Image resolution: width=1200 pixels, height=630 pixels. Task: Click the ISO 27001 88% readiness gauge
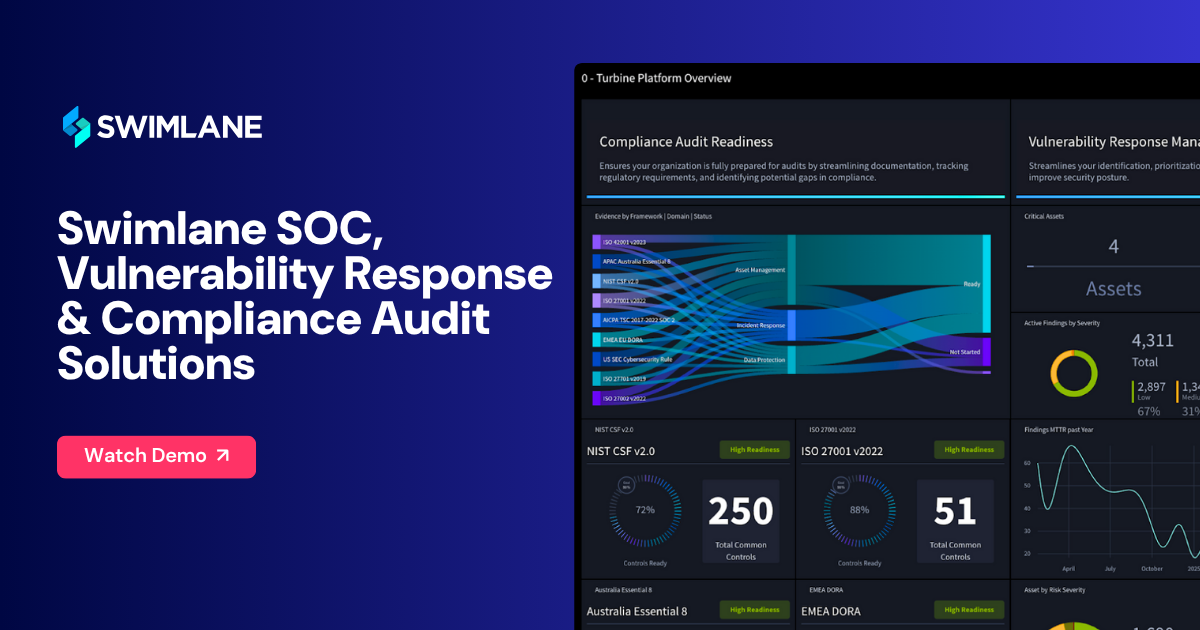tap(859, 509)
